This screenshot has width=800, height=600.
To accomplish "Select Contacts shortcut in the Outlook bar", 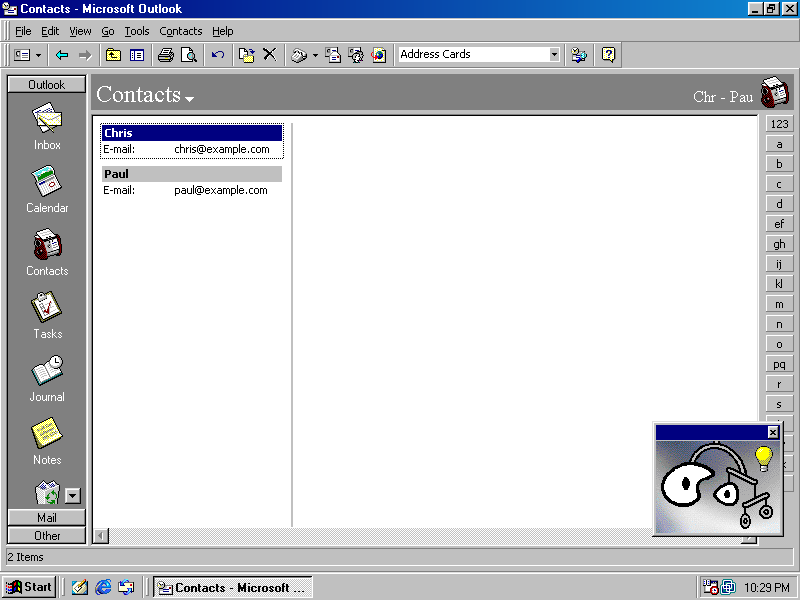I will tap(47, 253).
